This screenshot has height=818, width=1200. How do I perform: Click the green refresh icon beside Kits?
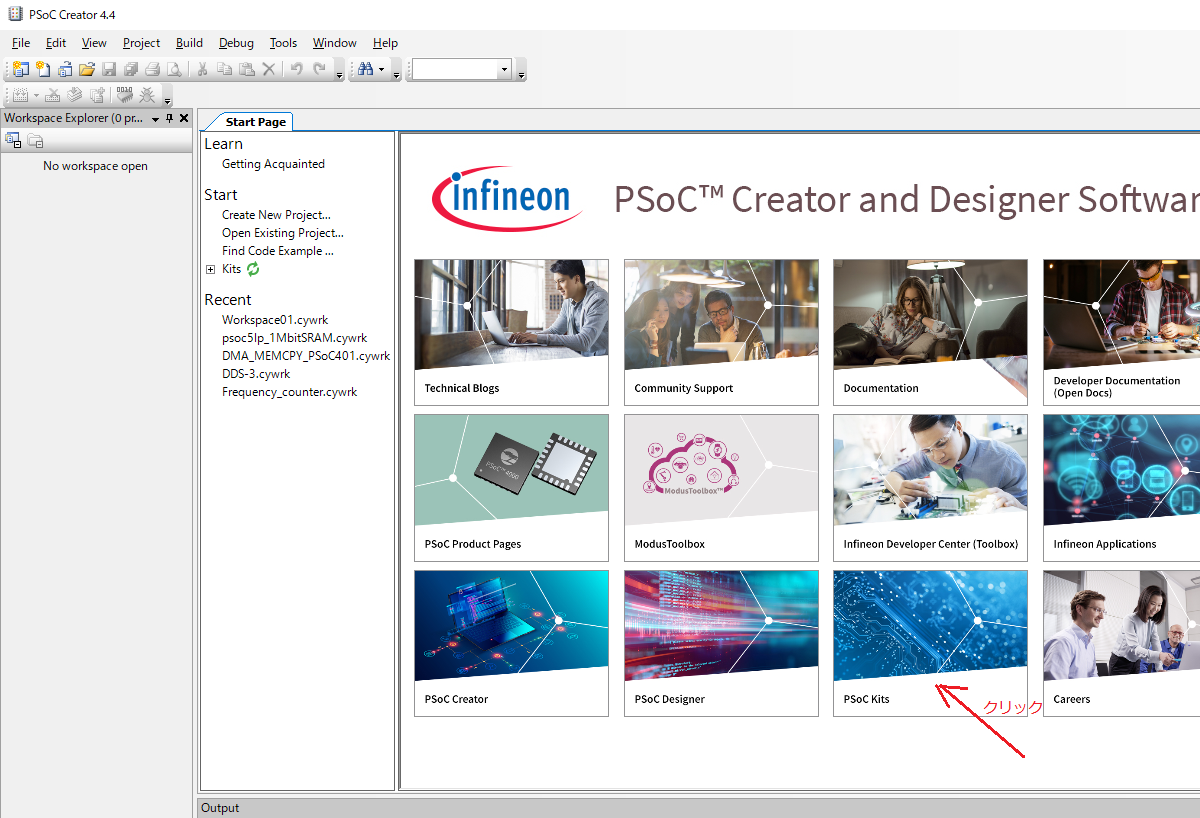tap(253, 269)
